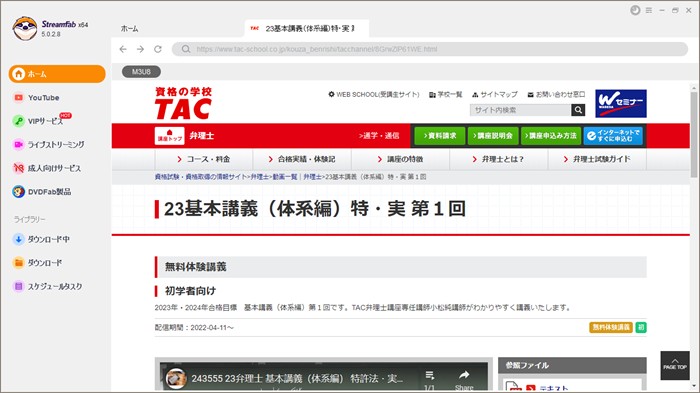Screen dimensions: 700x393
Task: Click the M3U8 download button
Action: pos(141,71)
